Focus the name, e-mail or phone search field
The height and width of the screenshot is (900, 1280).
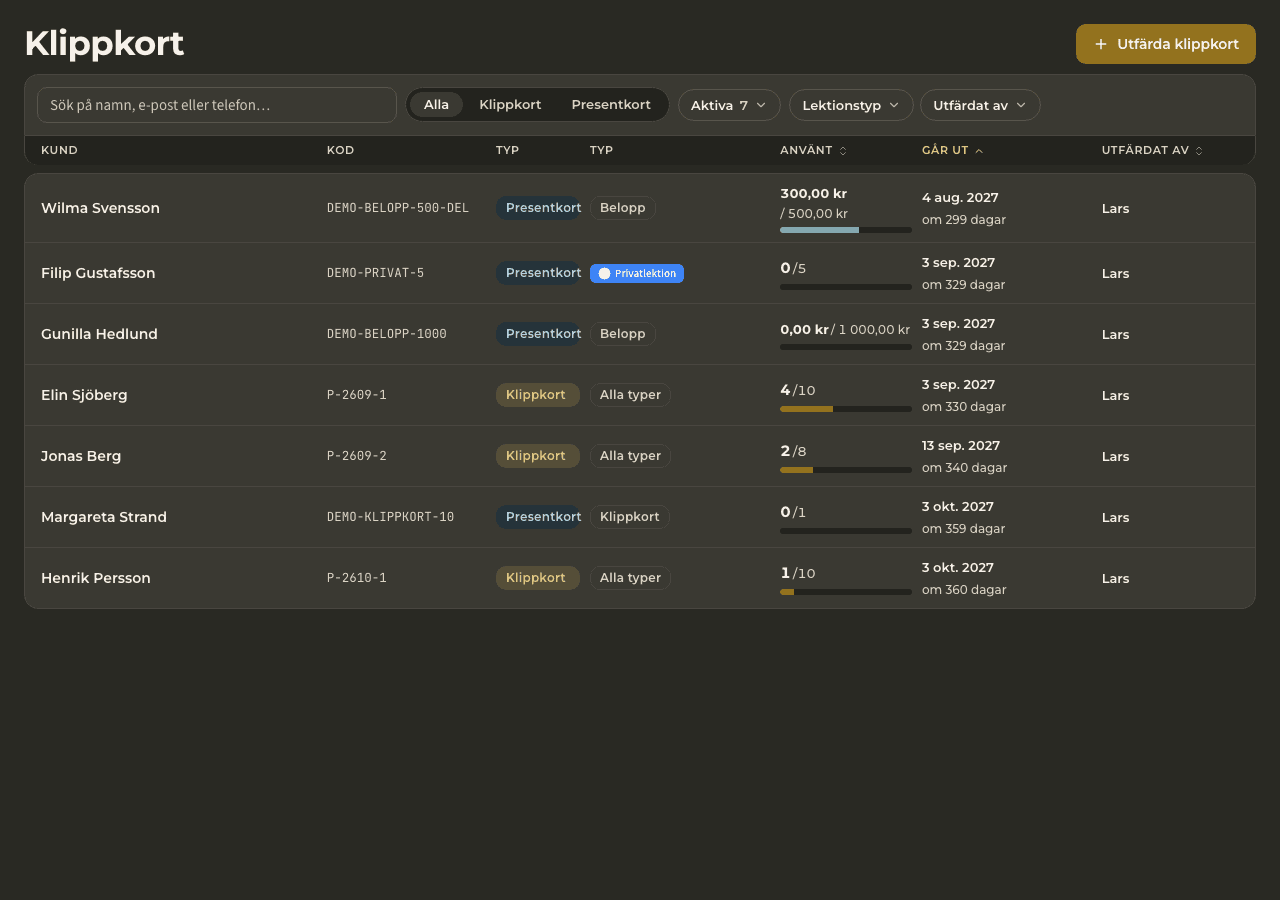pyautogui.click(x=217, y=105)
